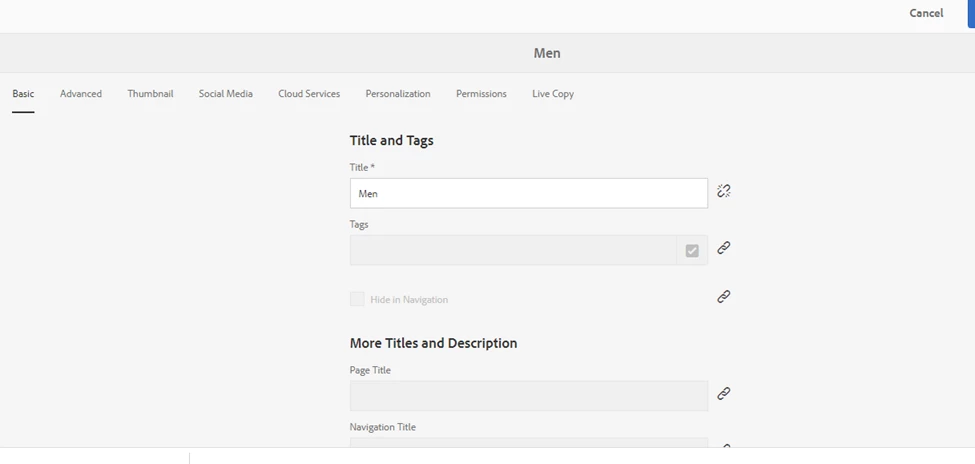Switch to the Basic tab
The image size is (975, 464).
click(23, 94)
